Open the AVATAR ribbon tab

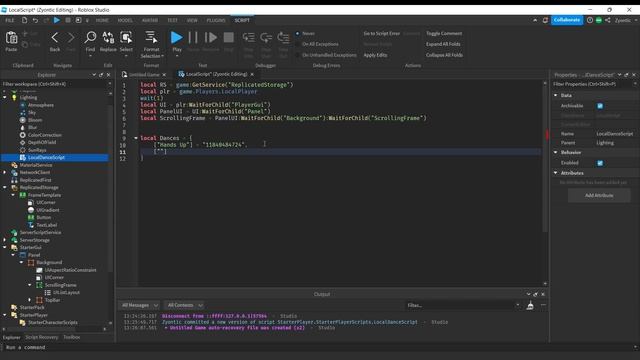click(150, 20)
